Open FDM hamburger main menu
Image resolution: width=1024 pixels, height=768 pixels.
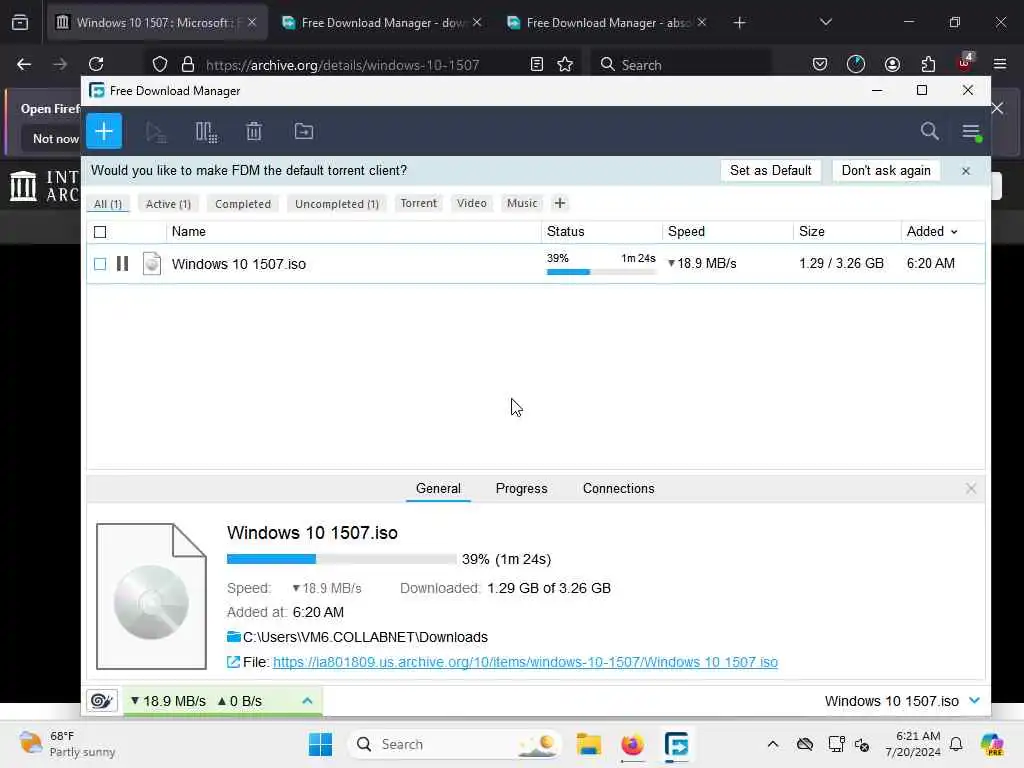971,131
